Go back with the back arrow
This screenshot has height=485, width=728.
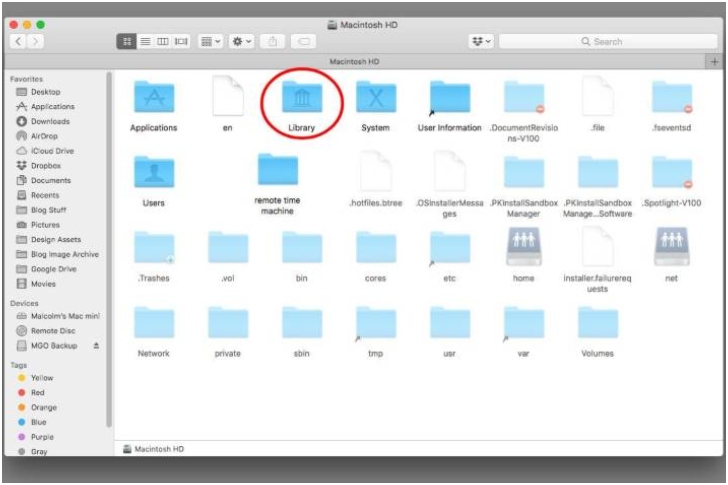[x=18, y=41]
